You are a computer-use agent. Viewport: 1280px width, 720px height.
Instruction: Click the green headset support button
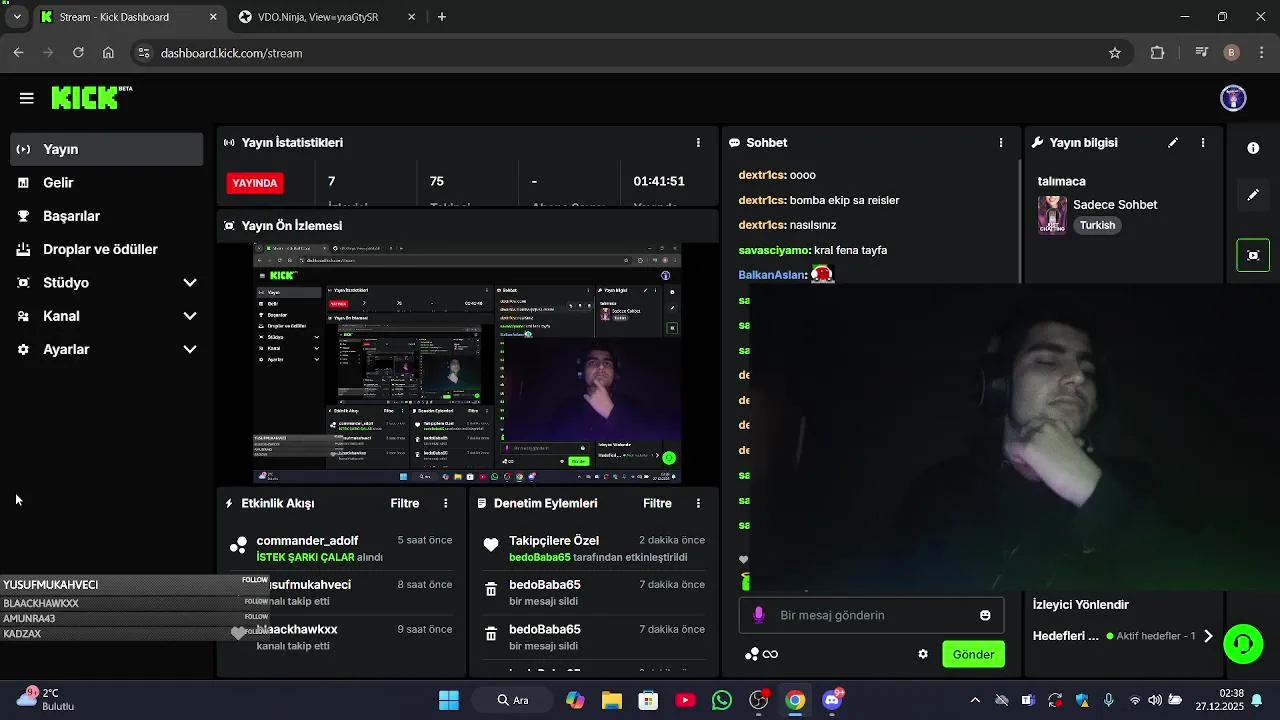coord(1243,644)
